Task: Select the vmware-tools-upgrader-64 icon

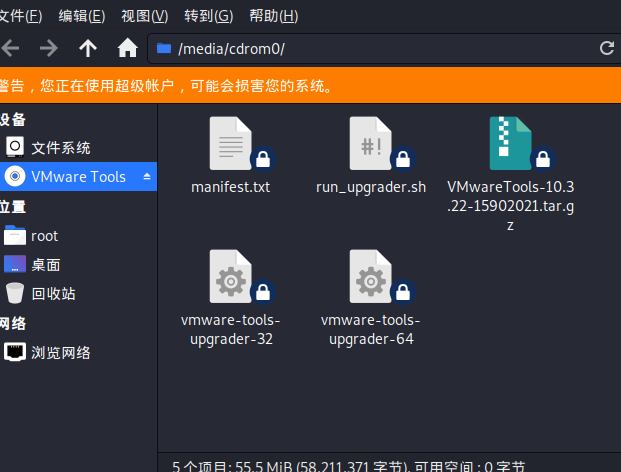Action: pyautogui.click(x=371, y=276)
